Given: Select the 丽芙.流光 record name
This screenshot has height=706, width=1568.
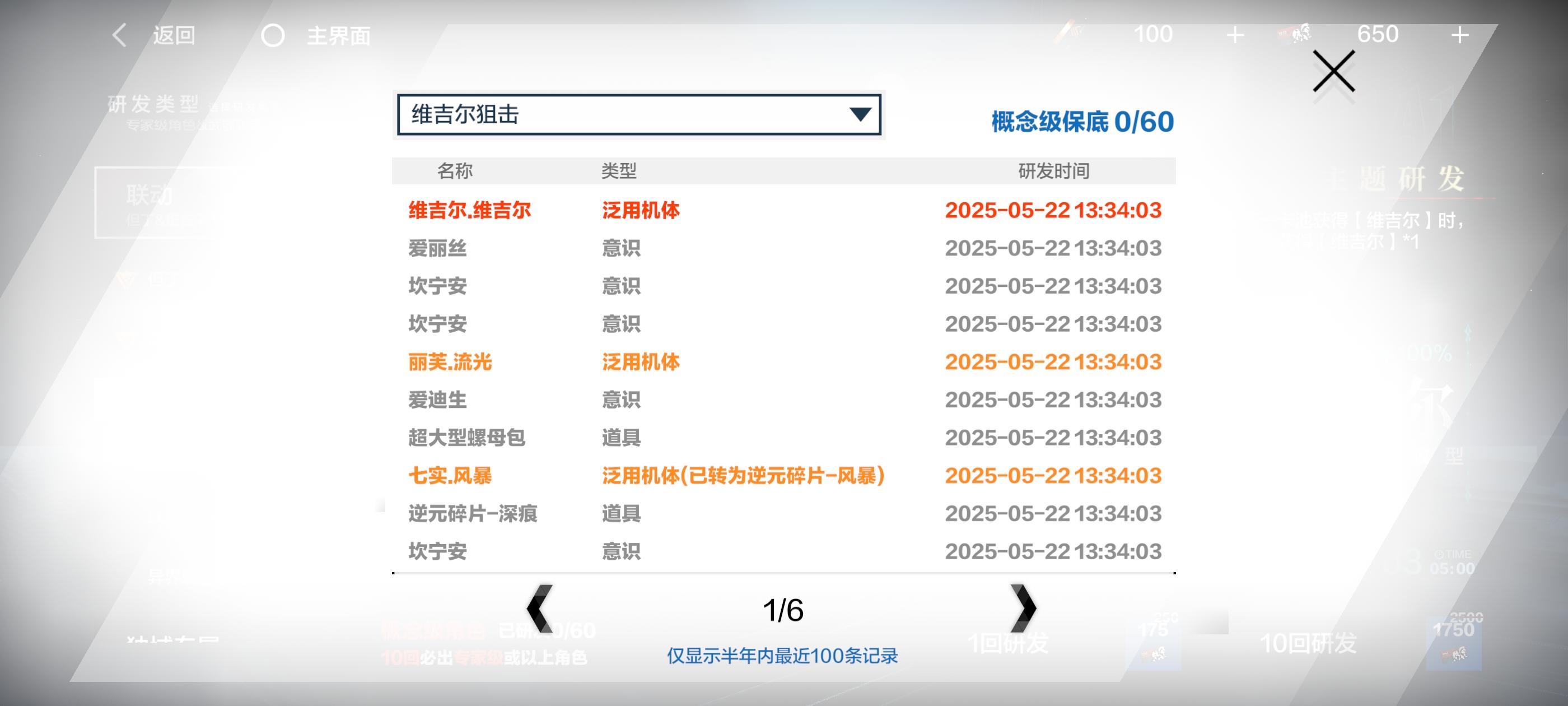Looking at the screenshot, I should click(450, 362).
